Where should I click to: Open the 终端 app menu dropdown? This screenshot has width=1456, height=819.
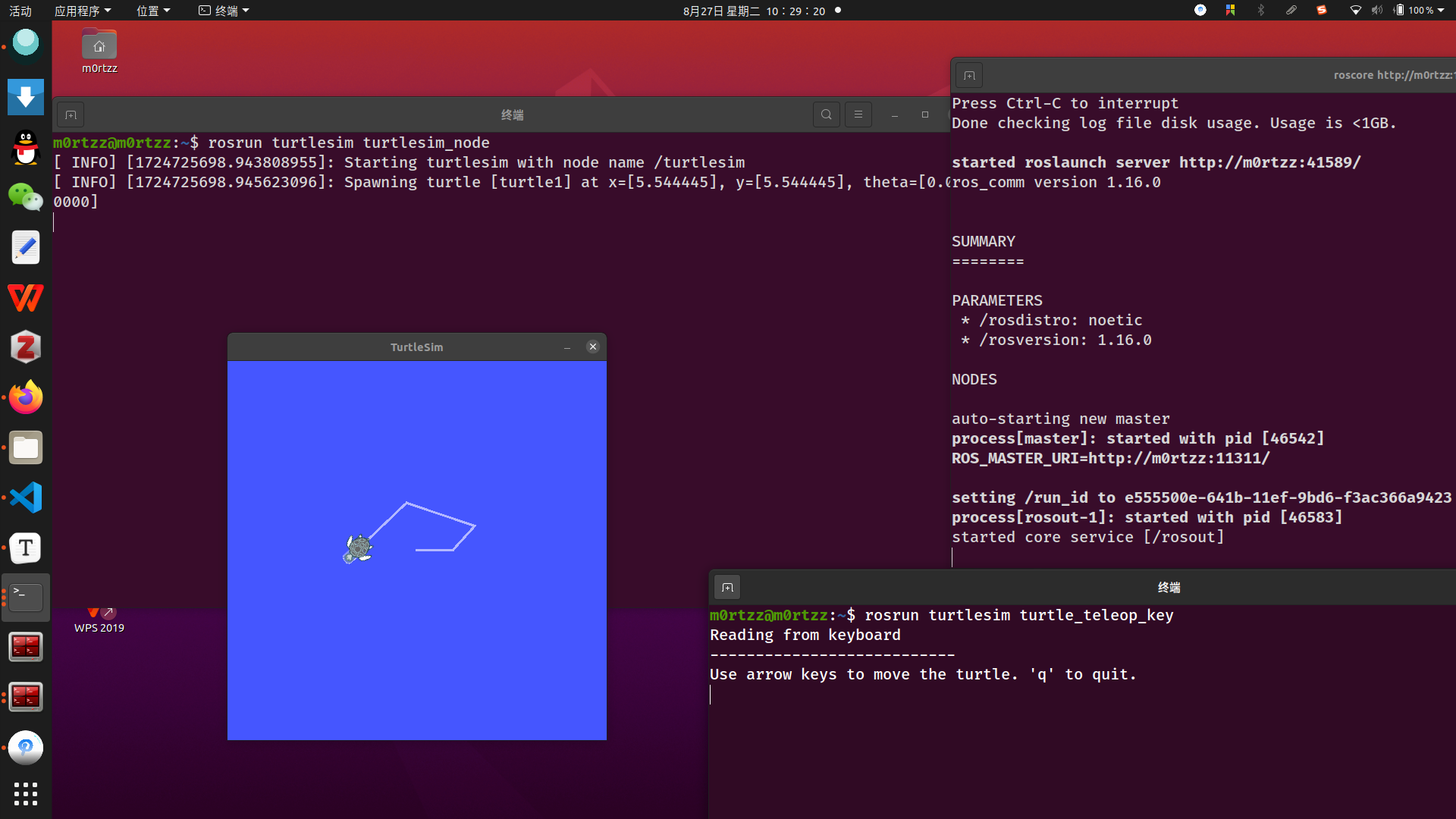(224, 11)
